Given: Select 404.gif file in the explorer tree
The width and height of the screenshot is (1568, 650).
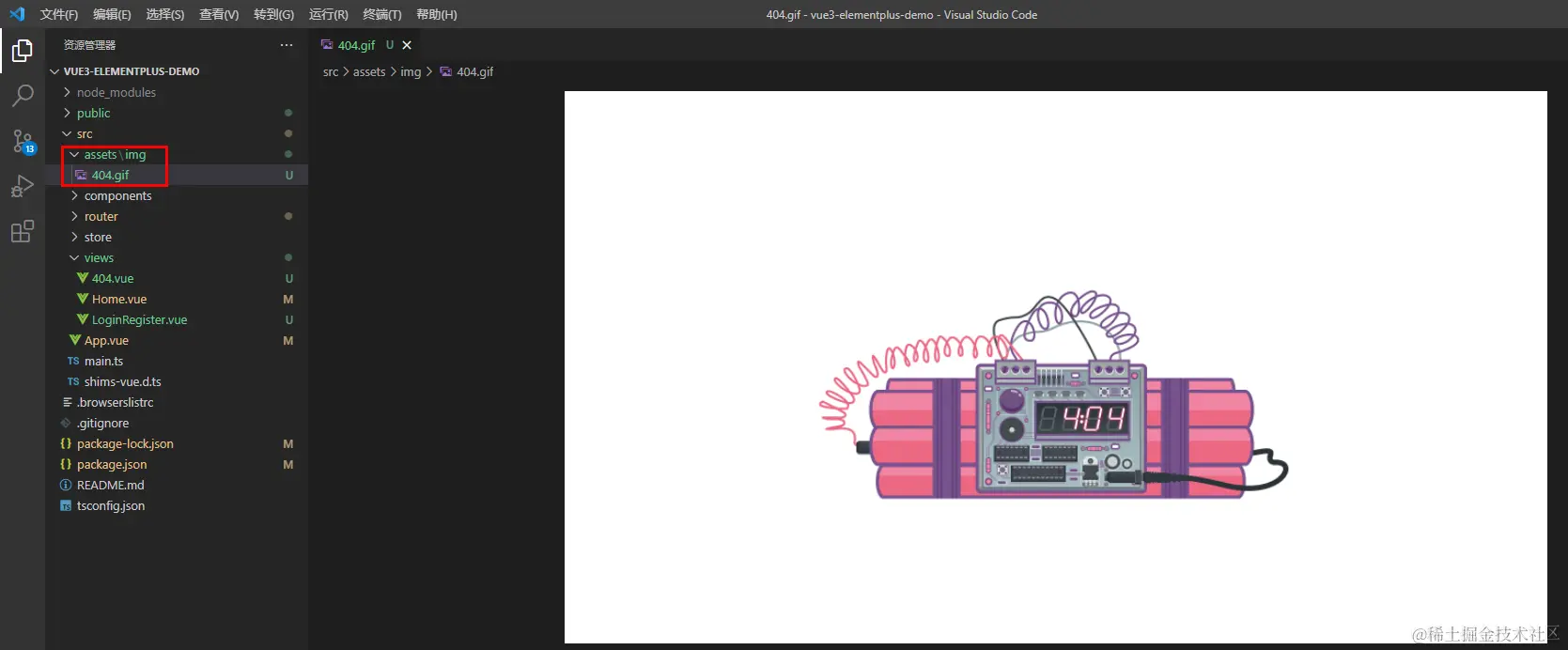Looking at the screenshot, I should 110,175.
